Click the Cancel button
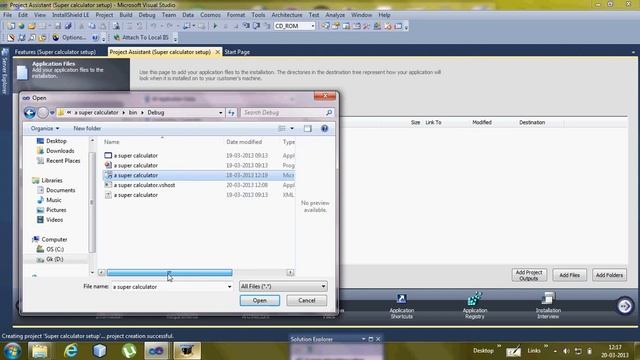The height and width of the screenshot is (360, 640). tap(307, 300)
